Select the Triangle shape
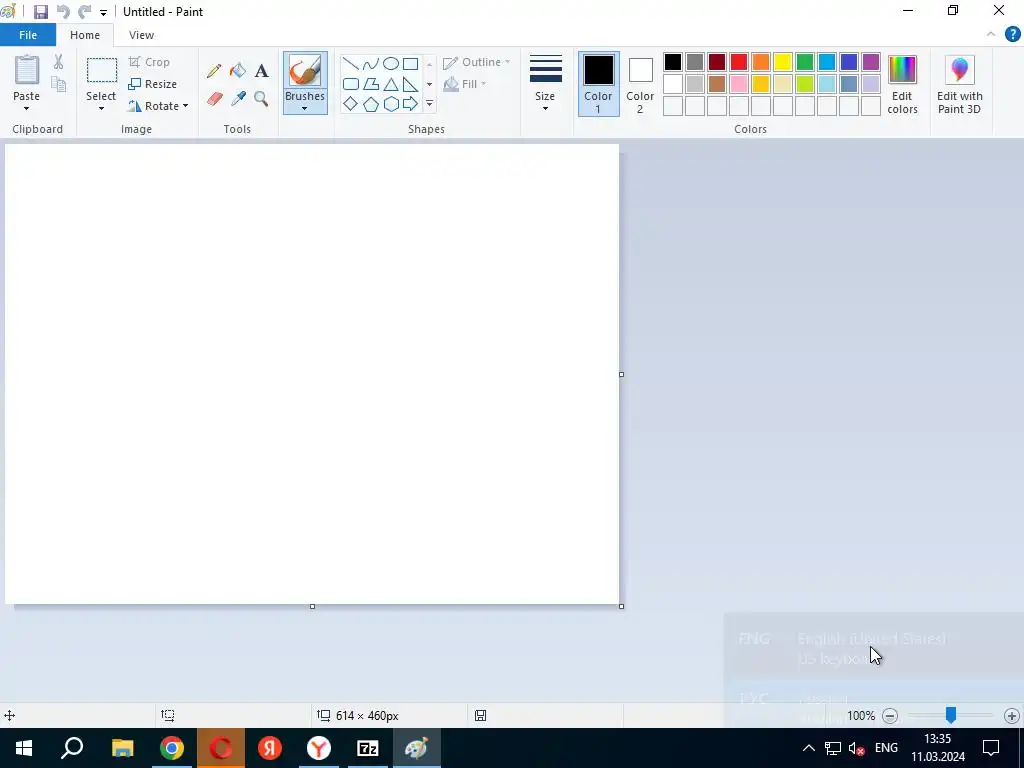 tap(391, 84)
